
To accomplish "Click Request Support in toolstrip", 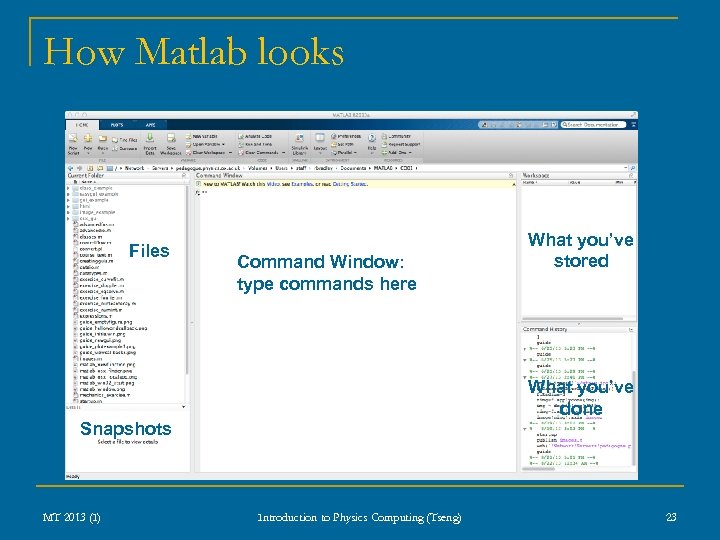I will 401,144.
